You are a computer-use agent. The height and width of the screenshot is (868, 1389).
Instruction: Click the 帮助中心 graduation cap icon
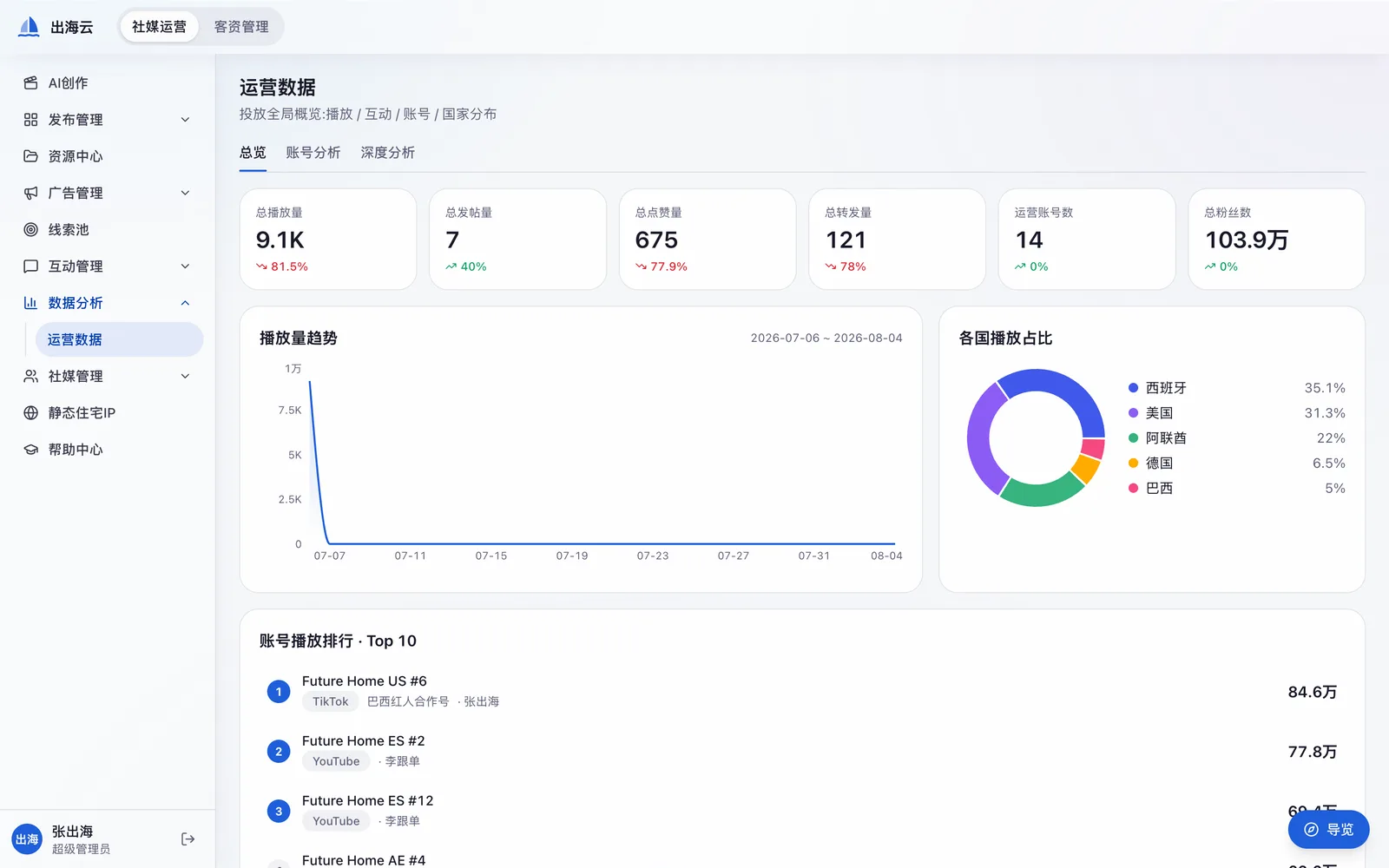click(30, 450)
